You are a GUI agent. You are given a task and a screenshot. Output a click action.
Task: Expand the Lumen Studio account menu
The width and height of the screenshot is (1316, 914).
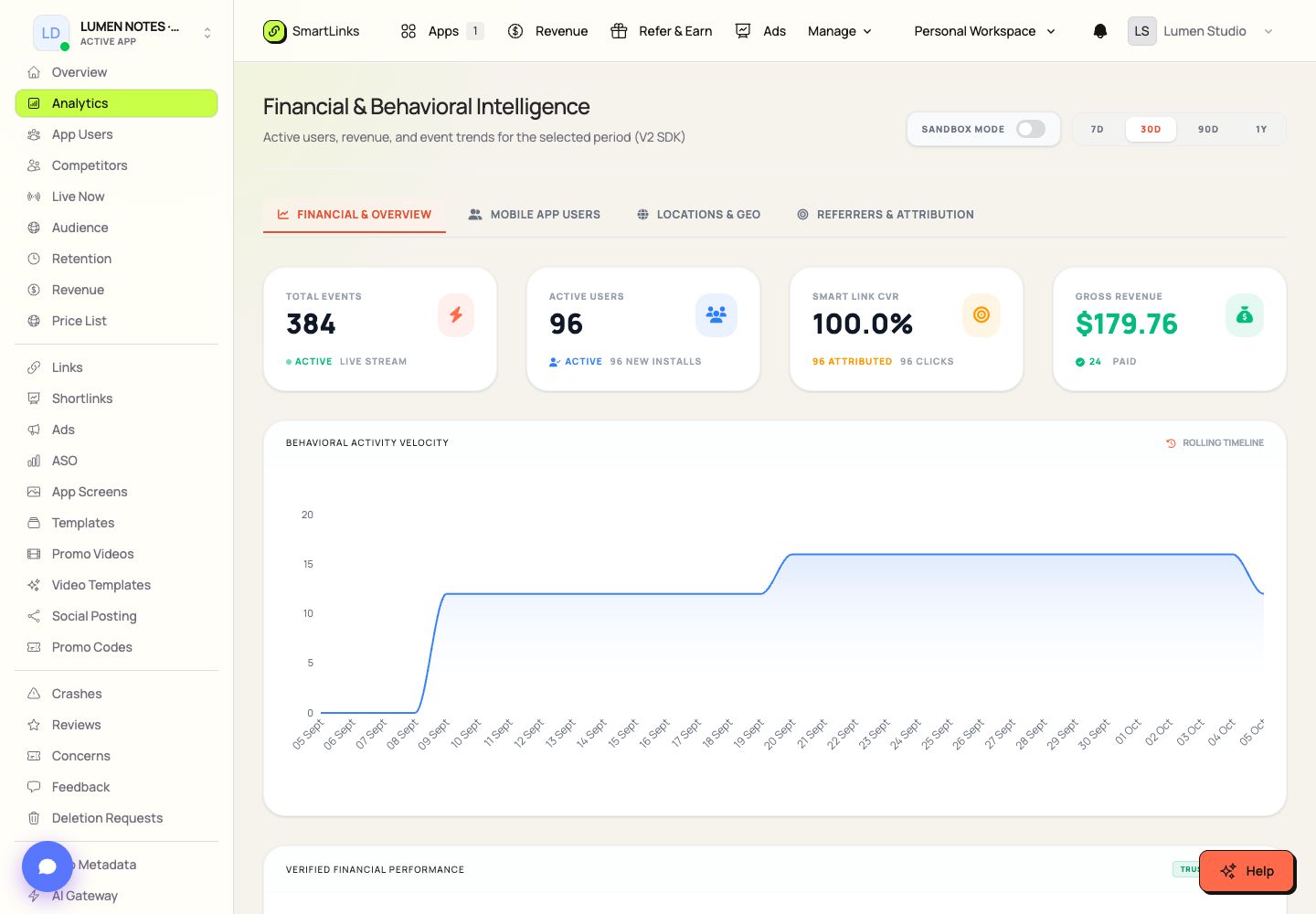point(1268,31)
